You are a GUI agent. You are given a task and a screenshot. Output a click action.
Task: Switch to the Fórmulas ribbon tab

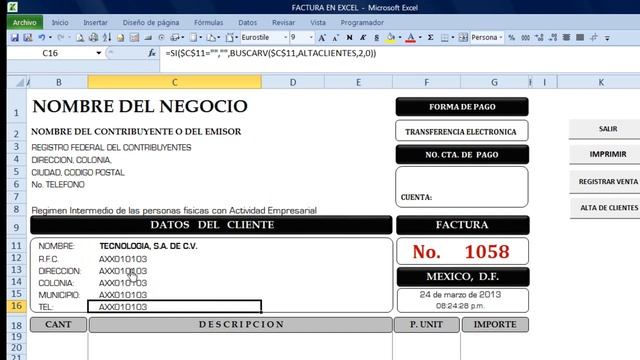click(209, 22)
